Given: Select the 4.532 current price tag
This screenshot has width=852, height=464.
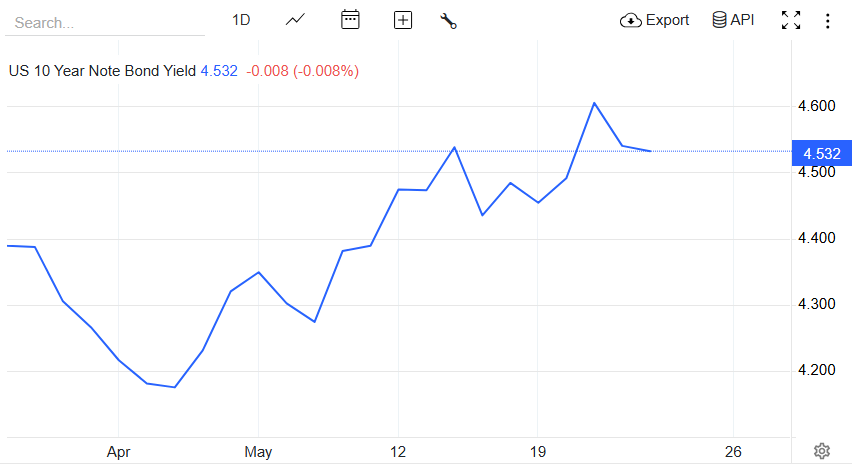Looking at the screenshot, I should 822,154.
